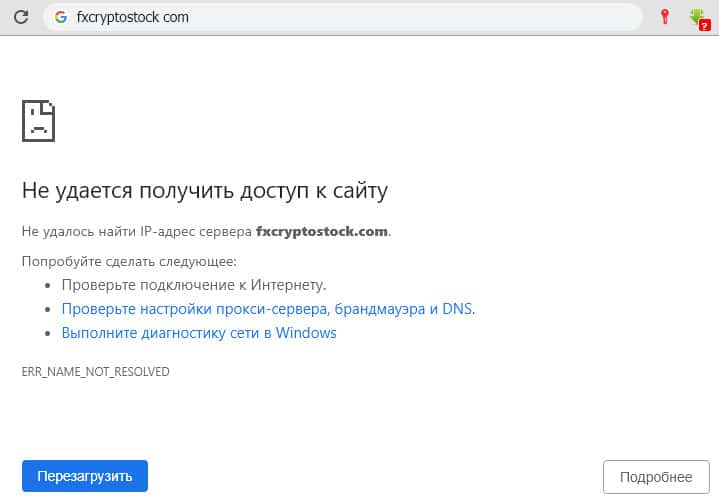The width and height of the screenshot is (719, 504).
Task: Open the red key extension icon
Action: click(x=664, y=17)
